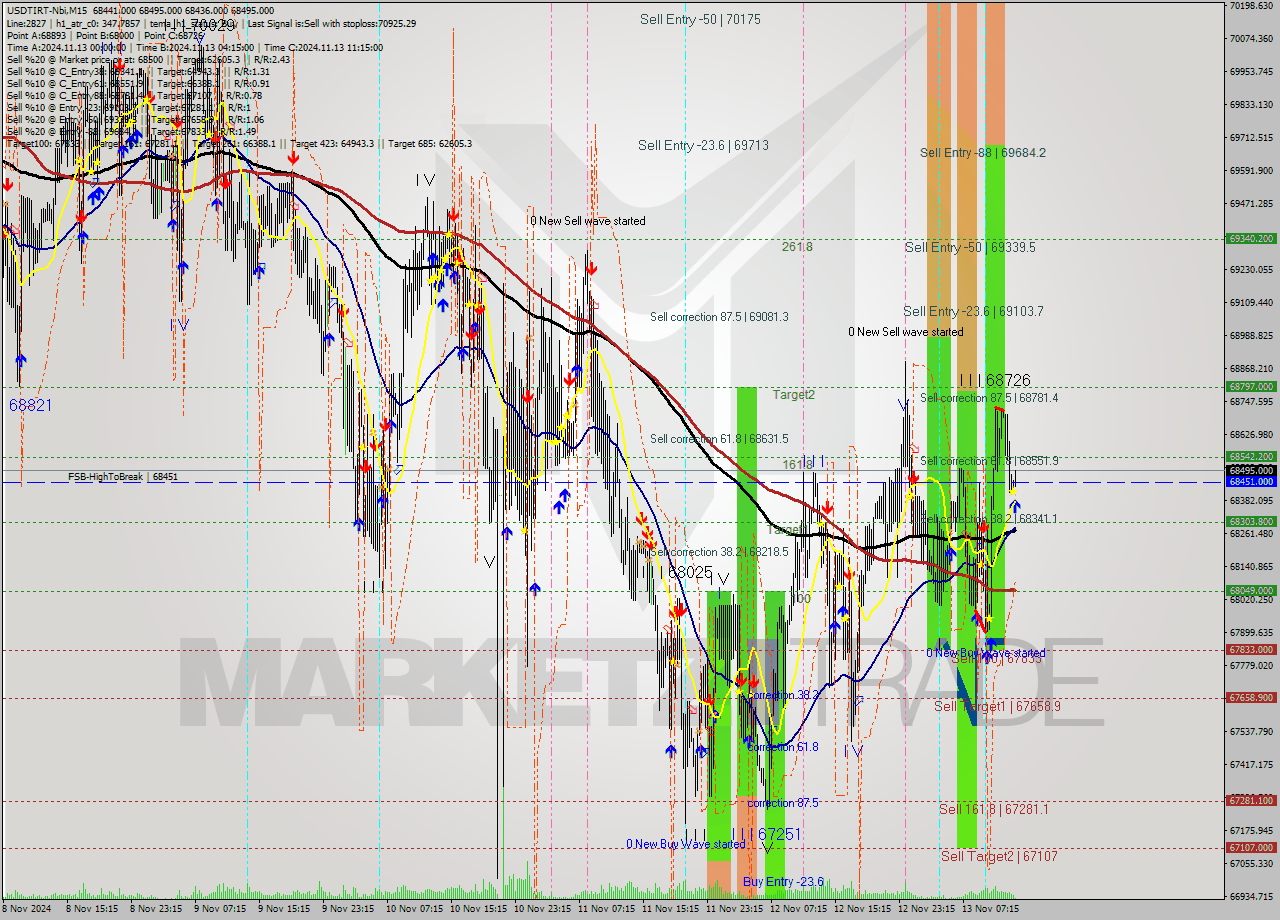Select 'Sell correction 87.5 | 69081.3' label
1280x920 pixels.
[719, 317]
